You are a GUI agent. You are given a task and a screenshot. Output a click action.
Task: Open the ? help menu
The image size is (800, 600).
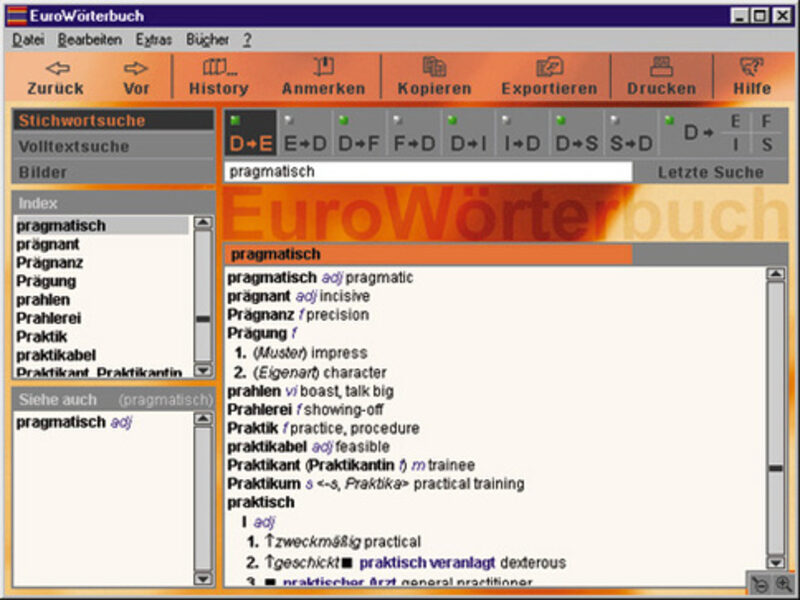coord(247,40)
